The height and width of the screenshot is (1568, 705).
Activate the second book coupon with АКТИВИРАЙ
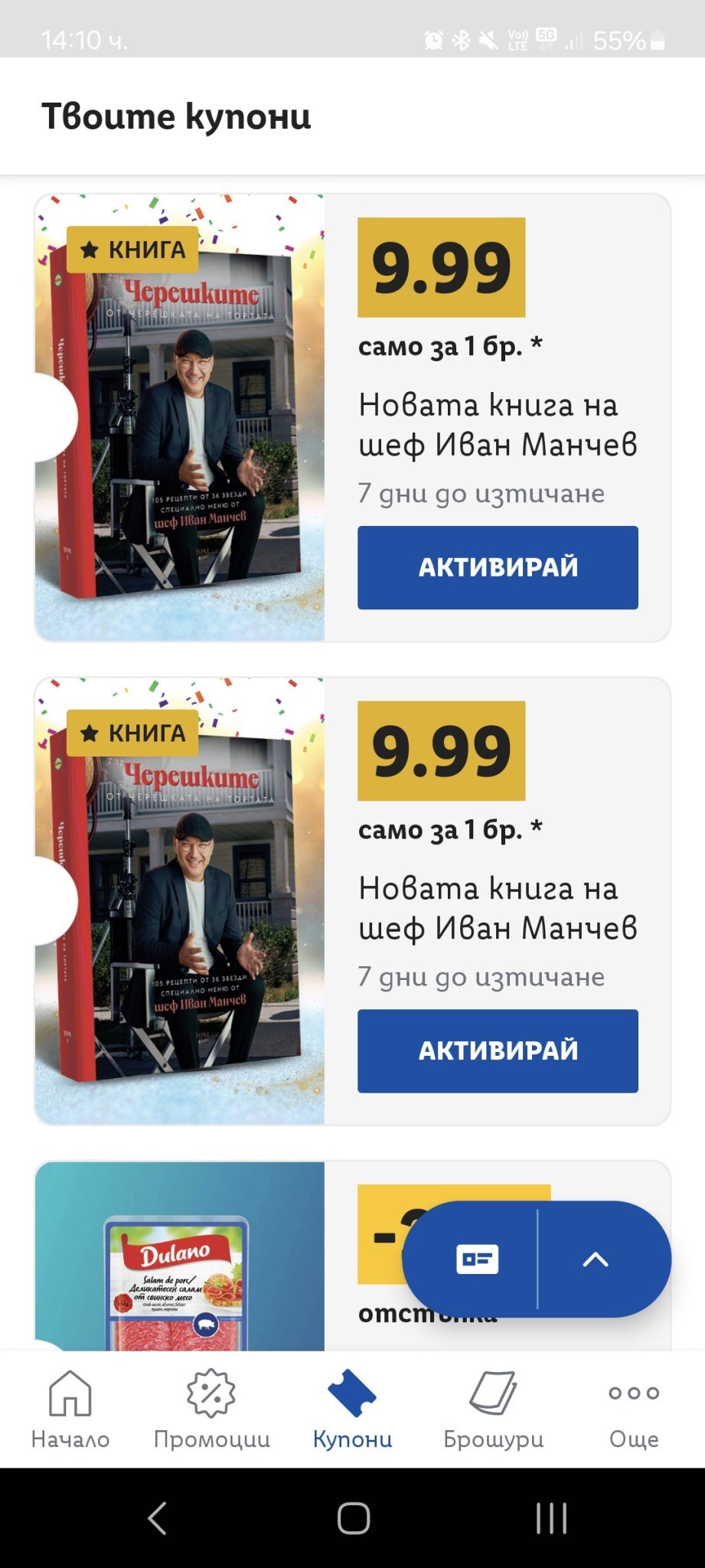tap(498, 1050)
